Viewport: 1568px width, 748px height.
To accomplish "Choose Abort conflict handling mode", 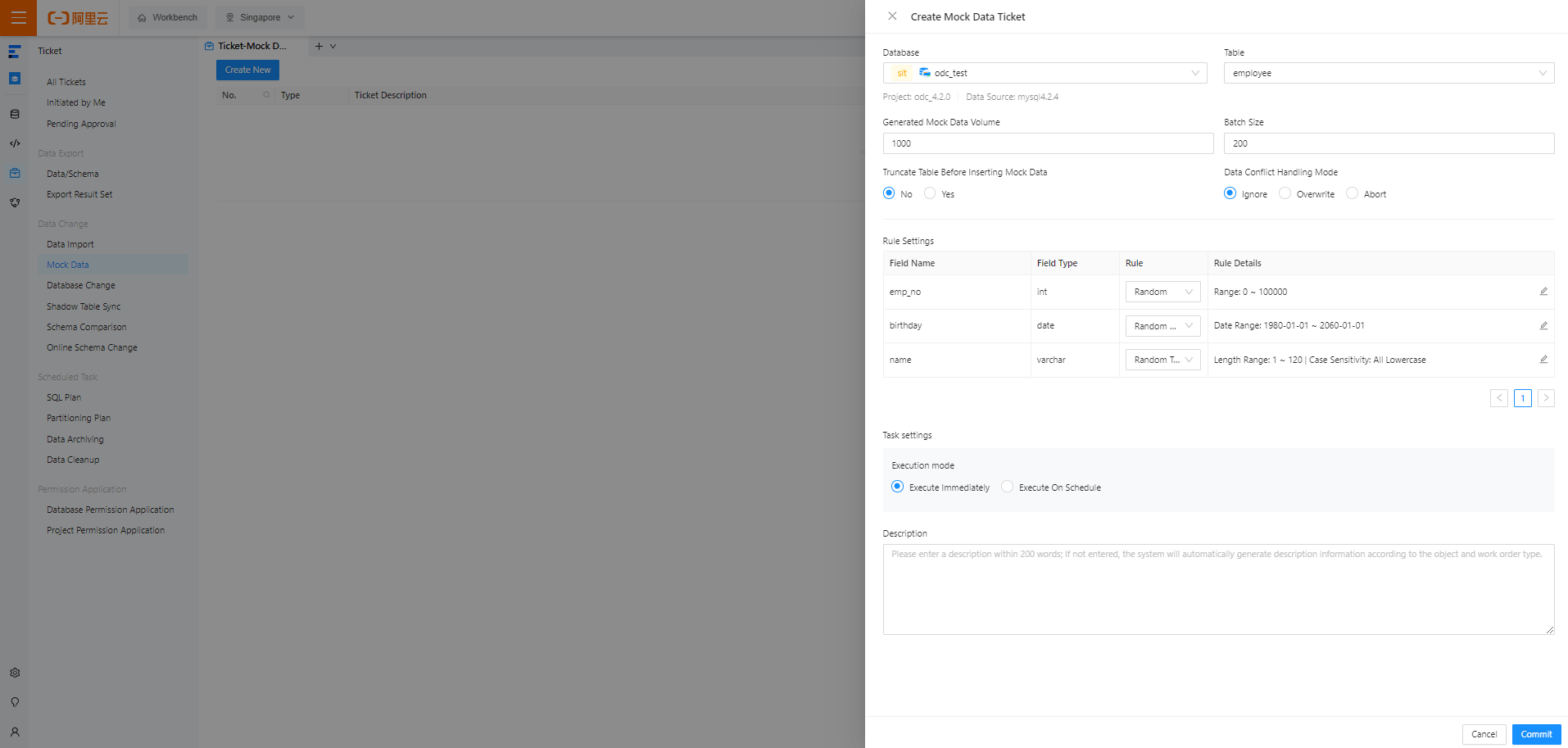I will click(1352, 193).
